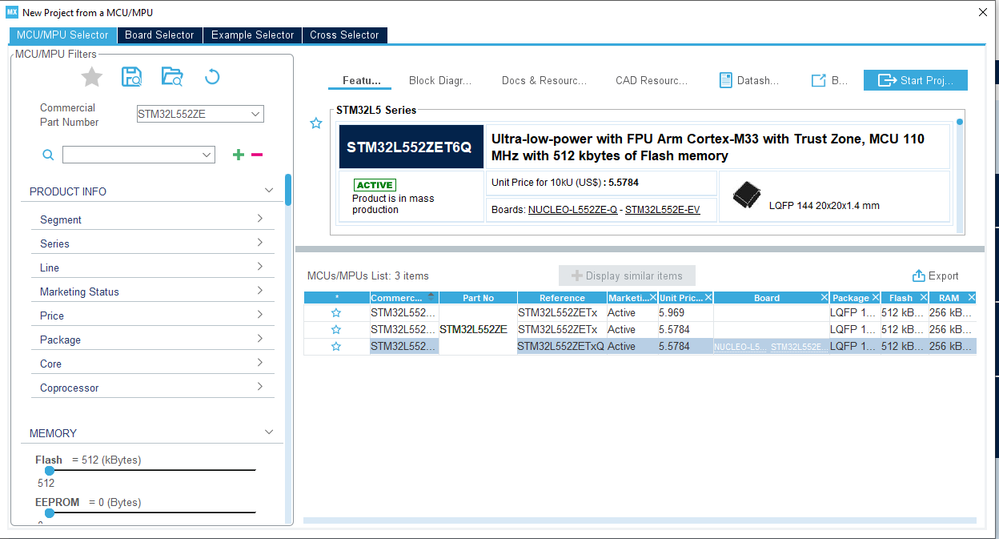Image resolution: width=999 pixels, height=539 pixels.
Task: Open the Datasheet document icon
Action: [725, 80]
